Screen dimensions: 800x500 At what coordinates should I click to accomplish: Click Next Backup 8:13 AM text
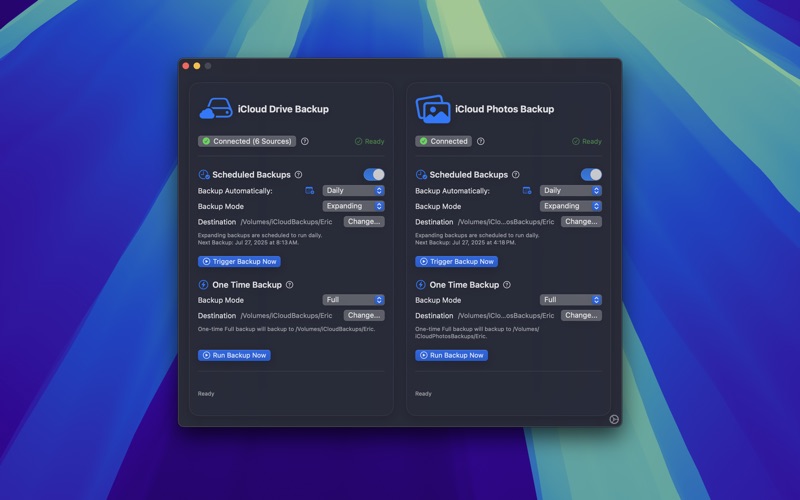pyautogui.click(x=248, y=243)
